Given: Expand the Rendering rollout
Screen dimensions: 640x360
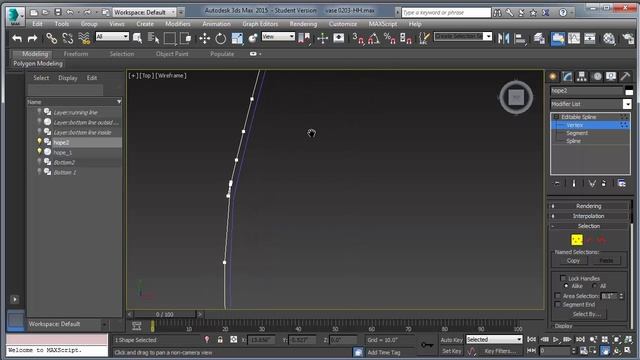Looking at the screenshot, I should 589,206.
